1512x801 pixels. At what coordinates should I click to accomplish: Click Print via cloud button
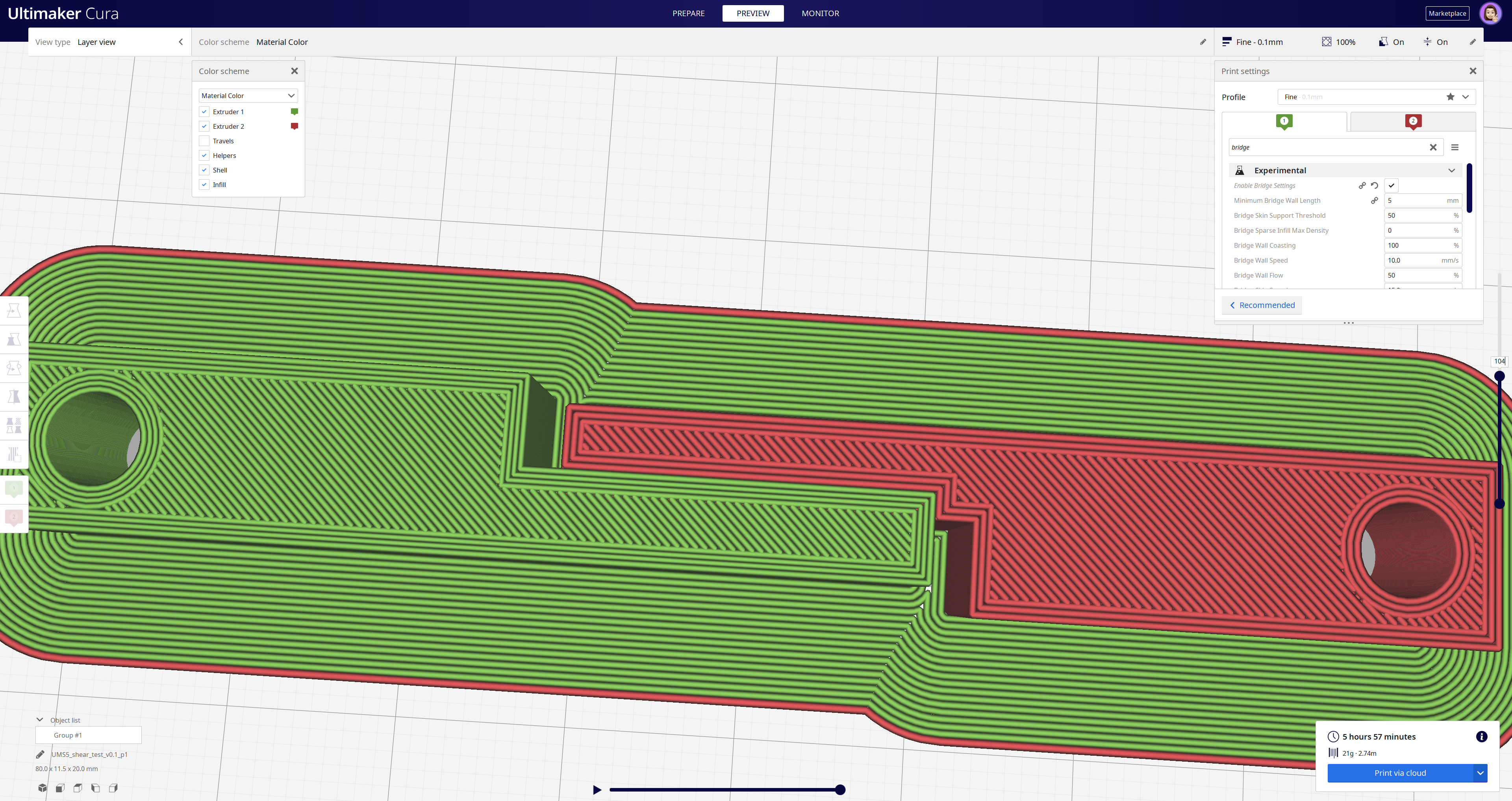1400,773
